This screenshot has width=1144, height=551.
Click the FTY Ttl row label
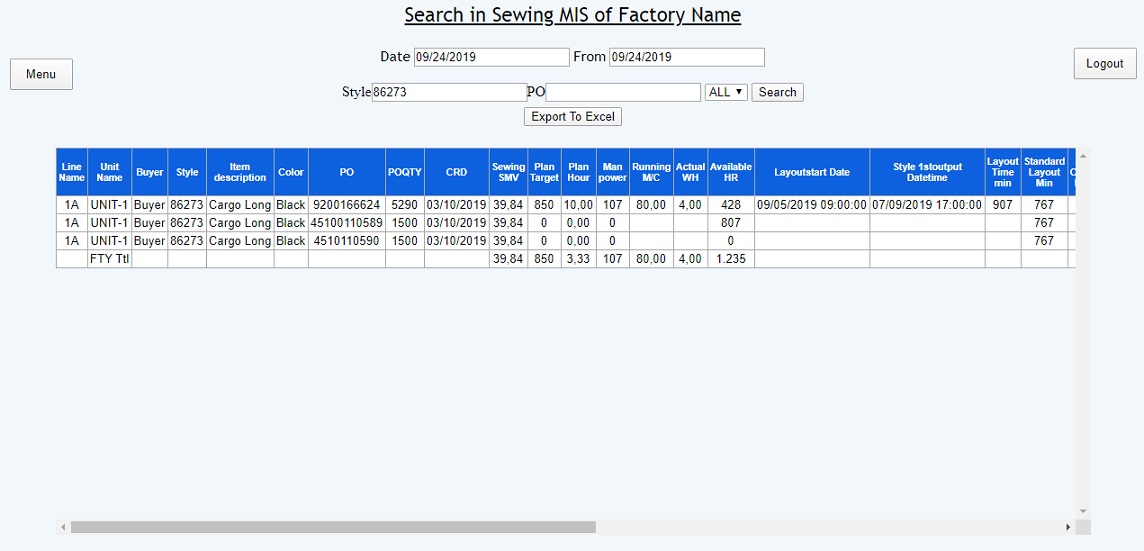tap(109, 258)
